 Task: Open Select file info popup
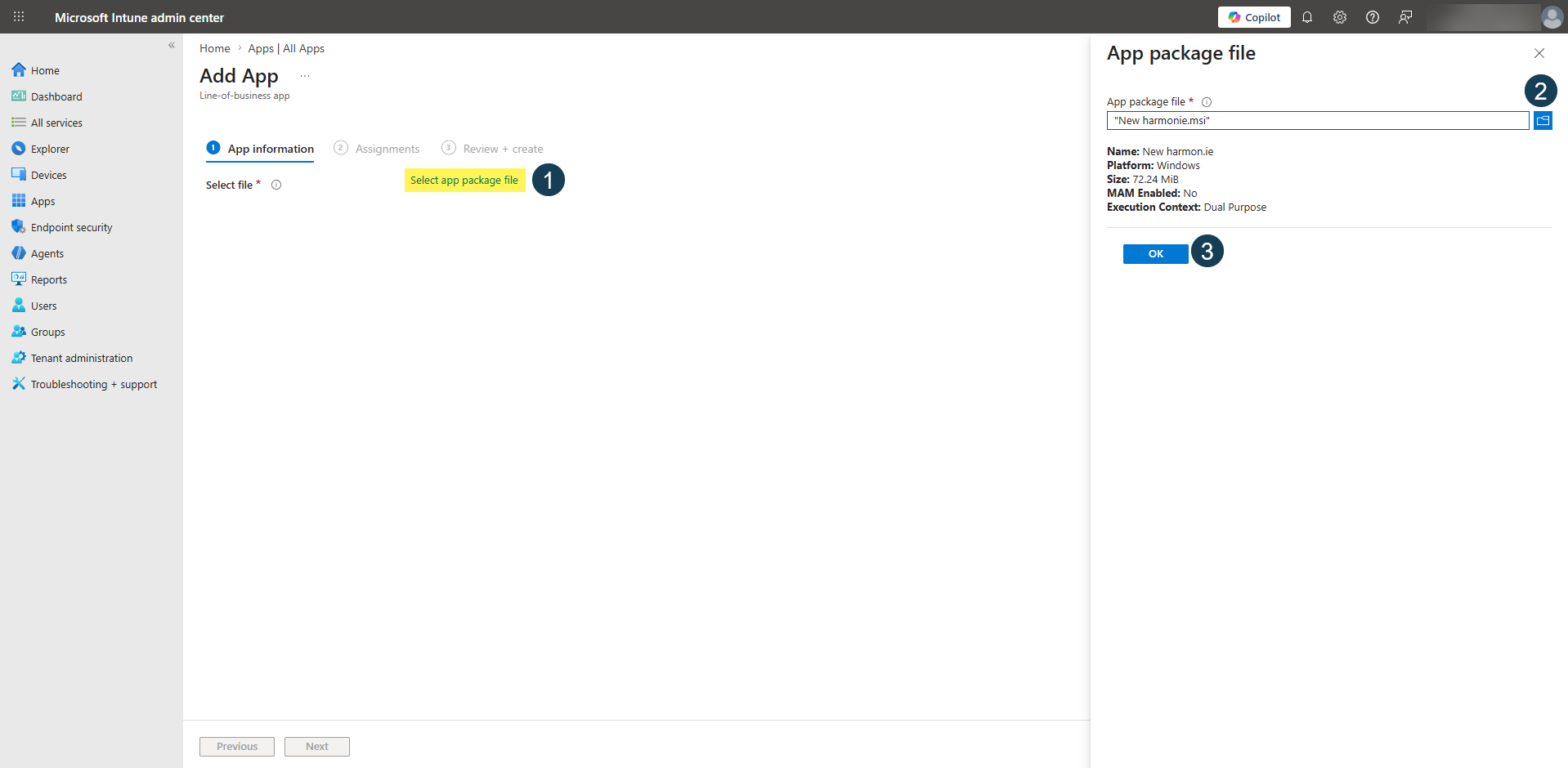click(x=276, y=185)
